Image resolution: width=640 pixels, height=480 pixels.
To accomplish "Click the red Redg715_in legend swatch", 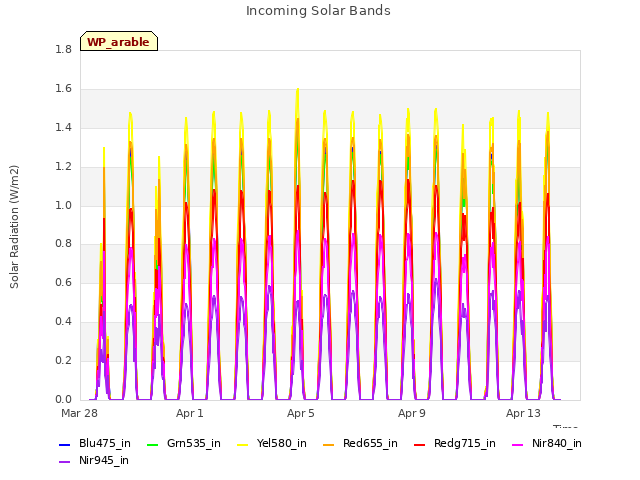I will click(x=420, y=444).
